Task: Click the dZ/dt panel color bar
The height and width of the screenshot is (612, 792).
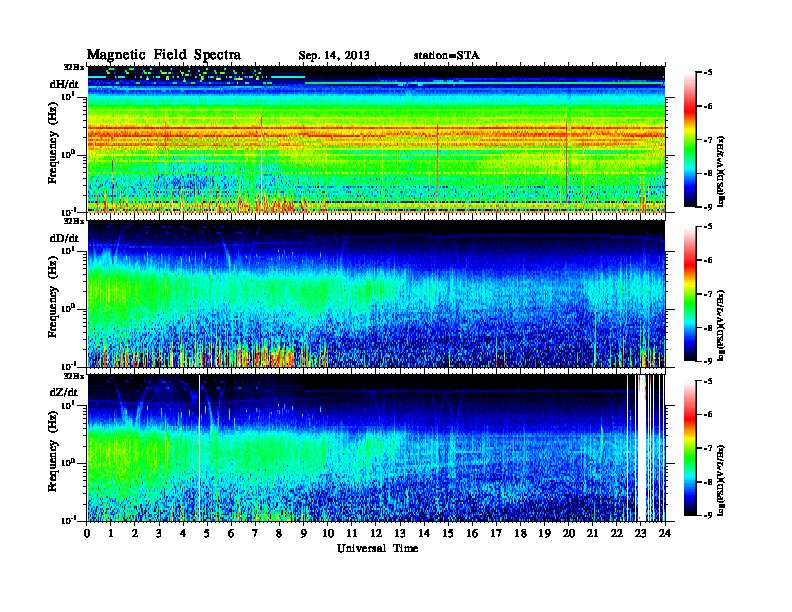Action: (x=689, y=447)
